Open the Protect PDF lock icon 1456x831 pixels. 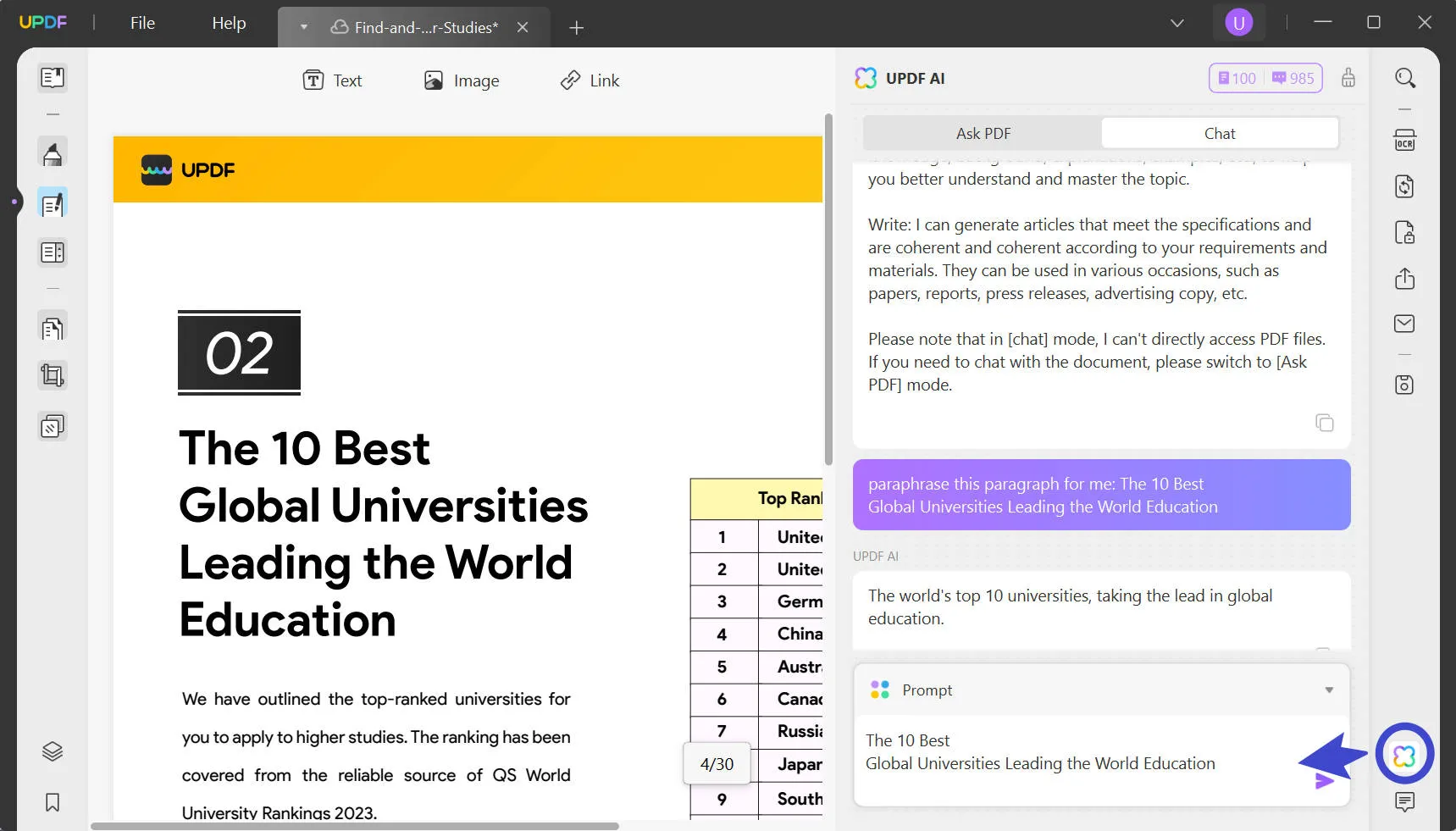pos(1404,232)
